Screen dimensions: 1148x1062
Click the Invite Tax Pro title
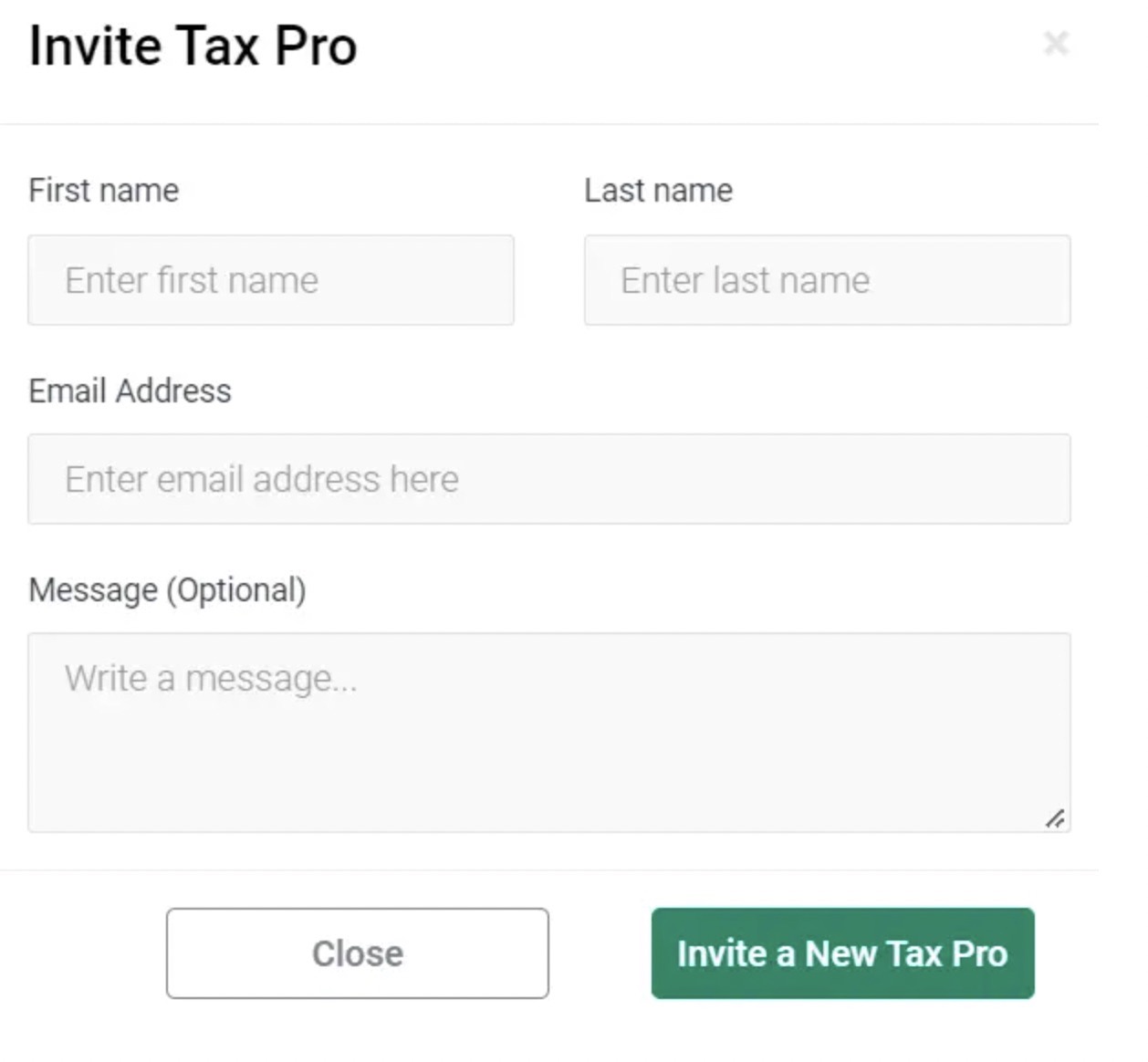tap(193, 46)
